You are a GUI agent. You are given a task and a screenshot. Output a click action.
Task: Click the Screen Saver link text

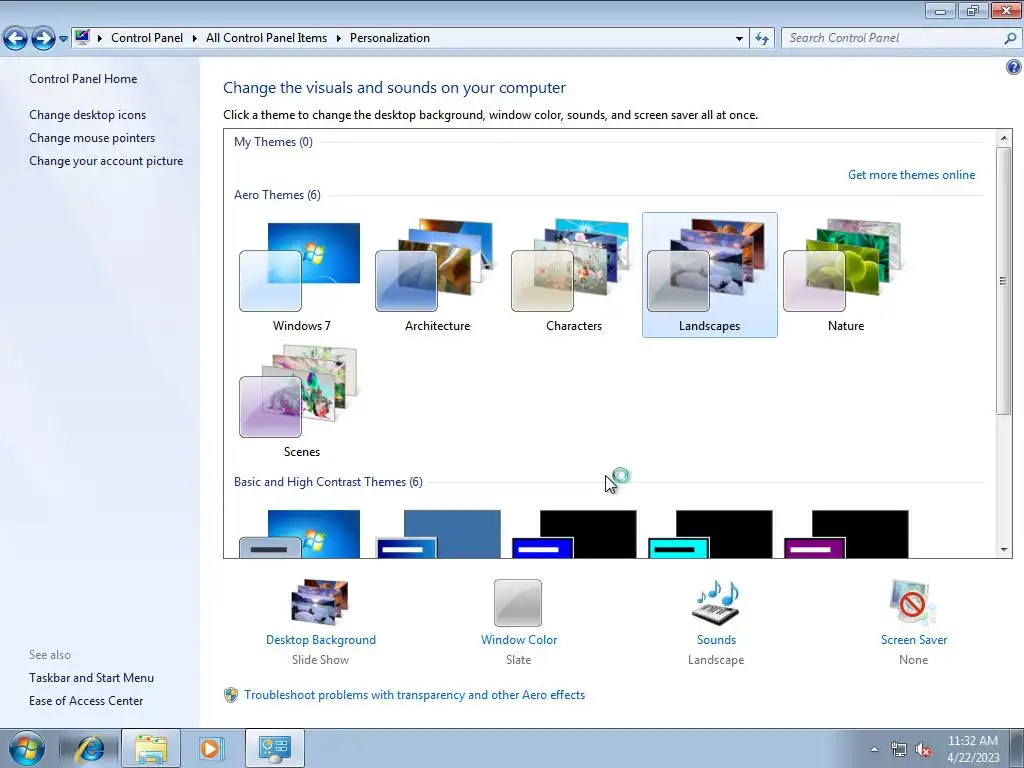[x=914, y=640]
